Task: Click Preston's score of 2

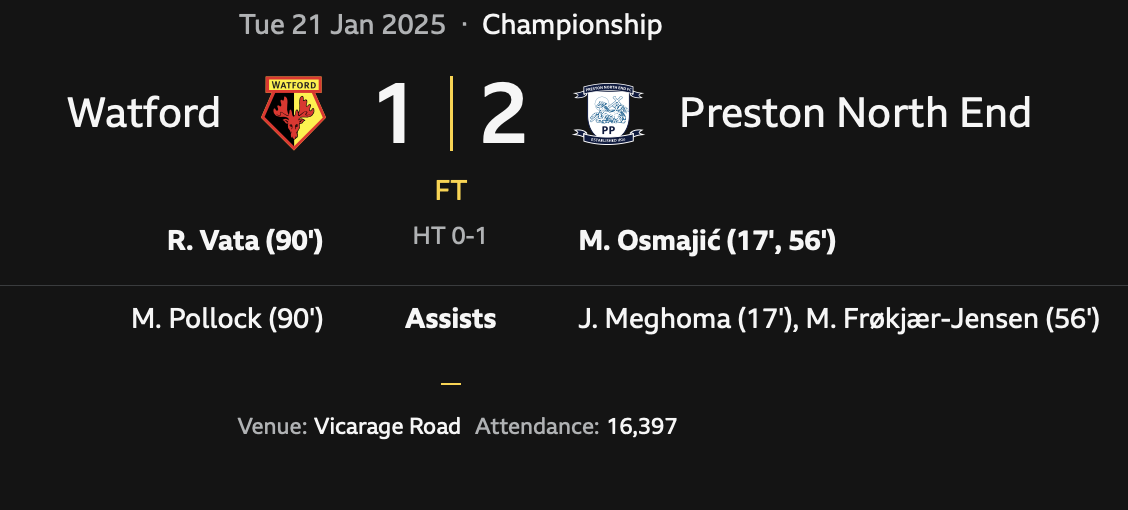Action: coord(503,115)
